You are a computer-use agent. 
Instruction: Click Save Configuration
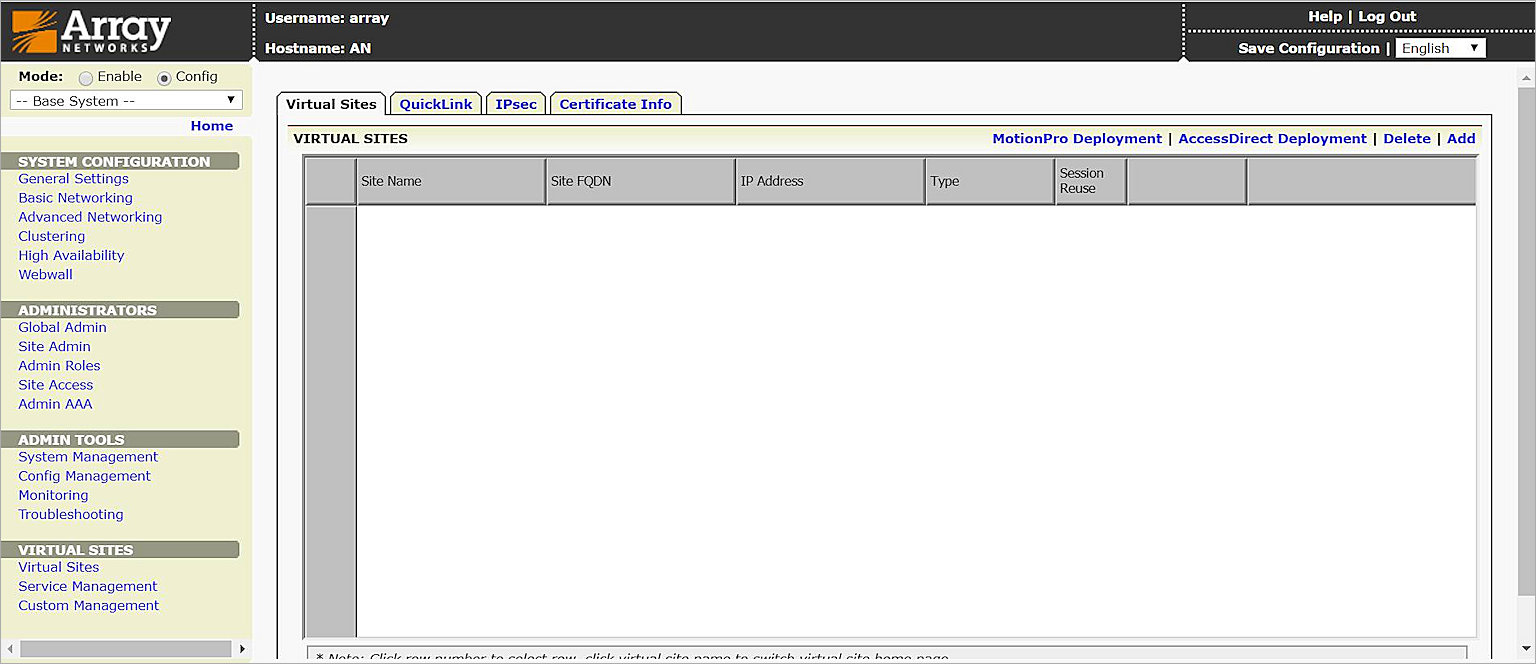pyautogui.click(x=1308, y=48)
